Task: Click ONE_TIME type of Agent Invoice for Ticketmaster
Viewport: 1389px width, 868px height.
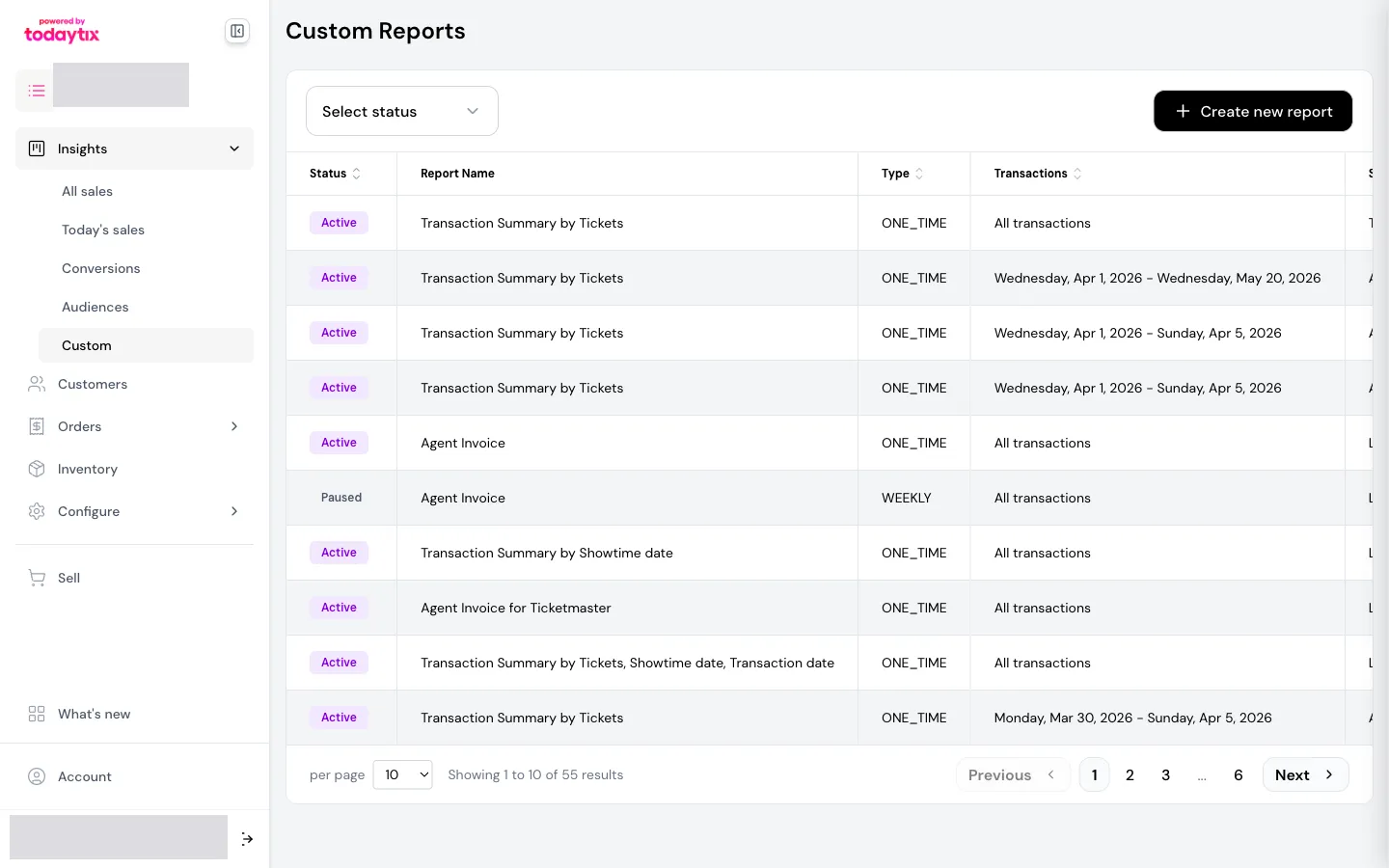Action: coord(914,608)
